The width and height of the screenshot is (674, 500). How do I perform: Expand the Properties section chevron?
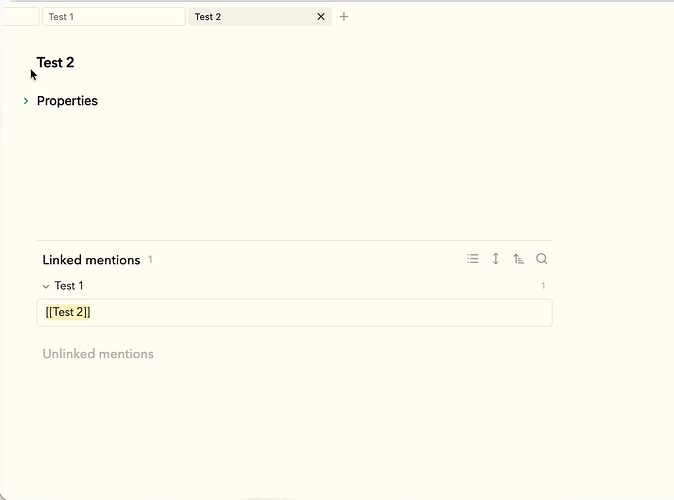[x=26, y=101]
